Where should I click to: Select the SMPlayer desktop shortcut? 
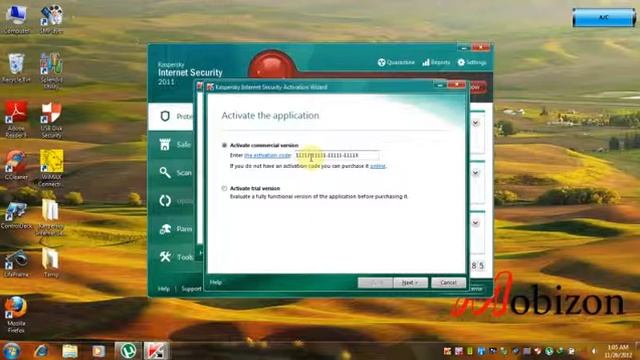click(x=51, y=19)
